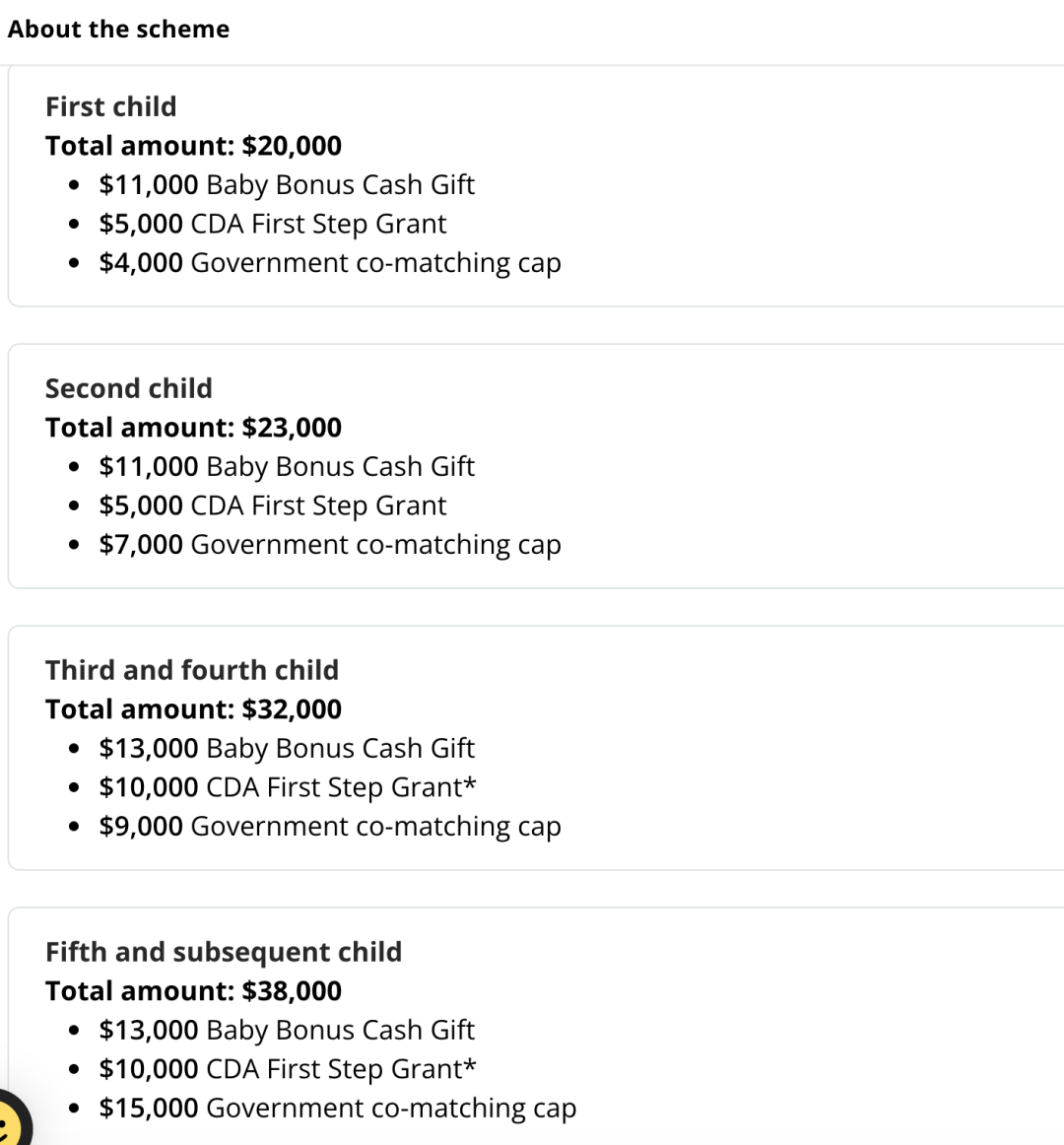Select the Second child card heading
1064x1145 pixels.
(x=129, y=388)
